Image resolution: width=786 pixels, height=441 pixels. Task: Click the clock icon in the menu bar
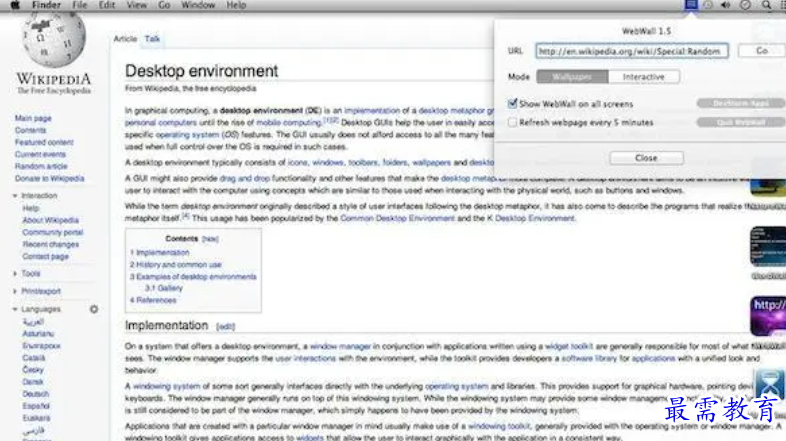(745, 5)
